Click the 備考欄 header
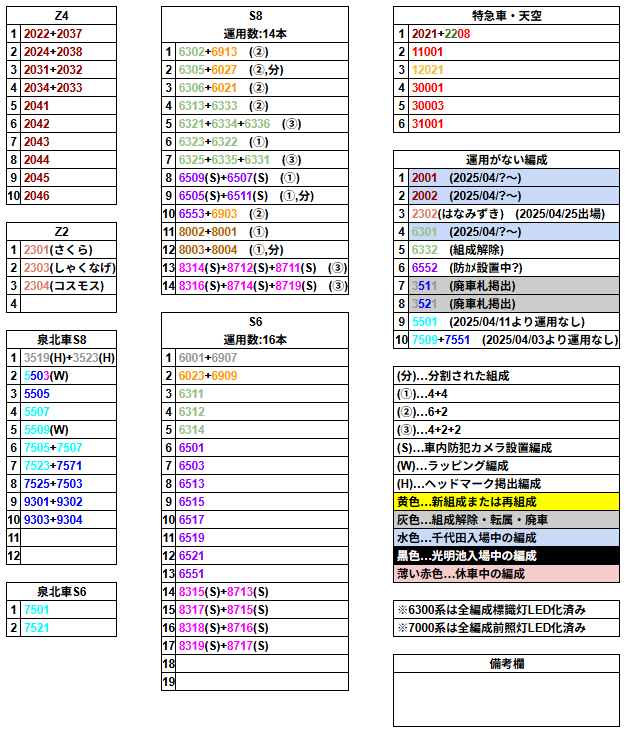This screenshot has width=626, height=732. coord(506,663)
